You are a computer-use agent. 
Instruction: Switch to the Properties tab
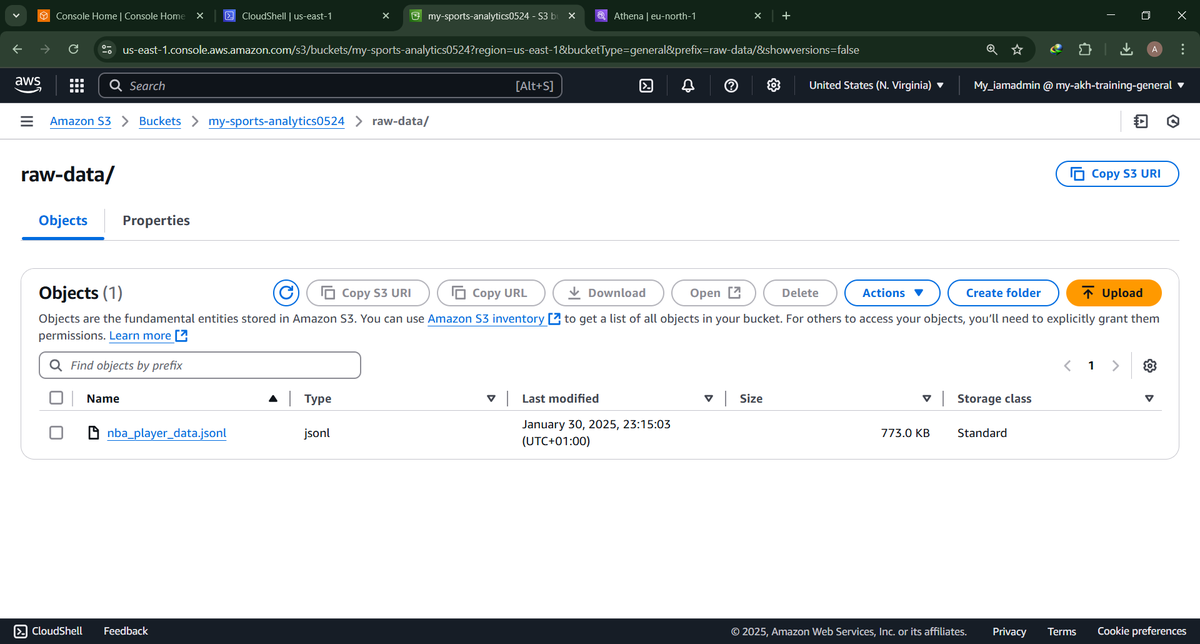[x=156, y=220]
